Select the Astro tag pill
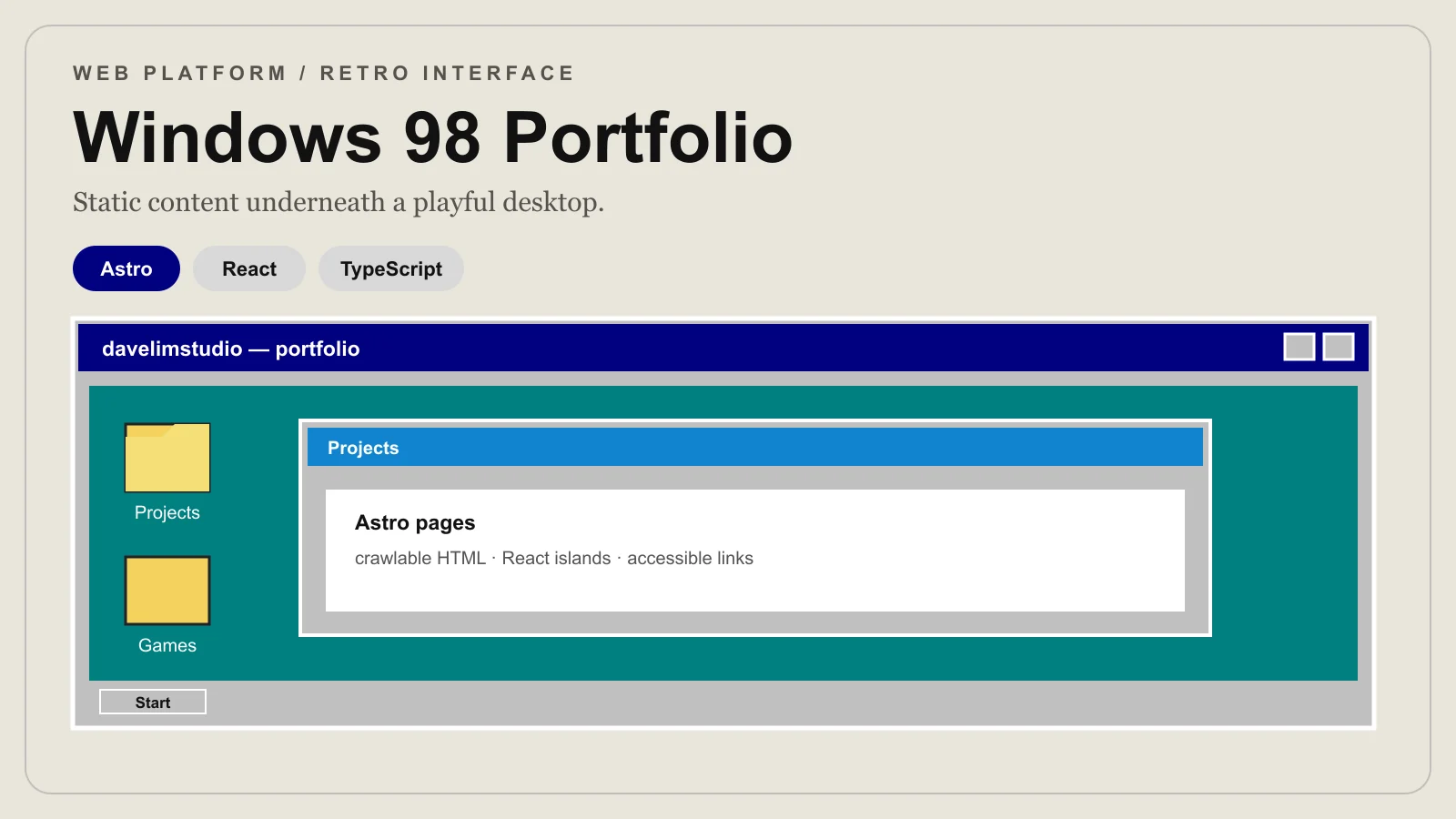 (x=126, y=268)
